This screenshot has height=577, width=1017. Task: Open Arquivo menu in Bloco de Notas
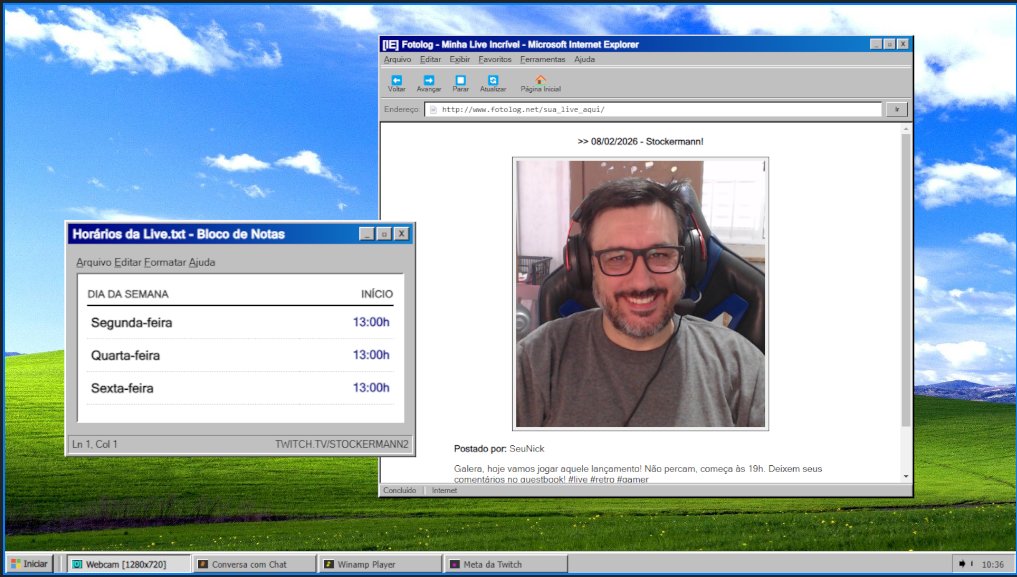point(94,263)
